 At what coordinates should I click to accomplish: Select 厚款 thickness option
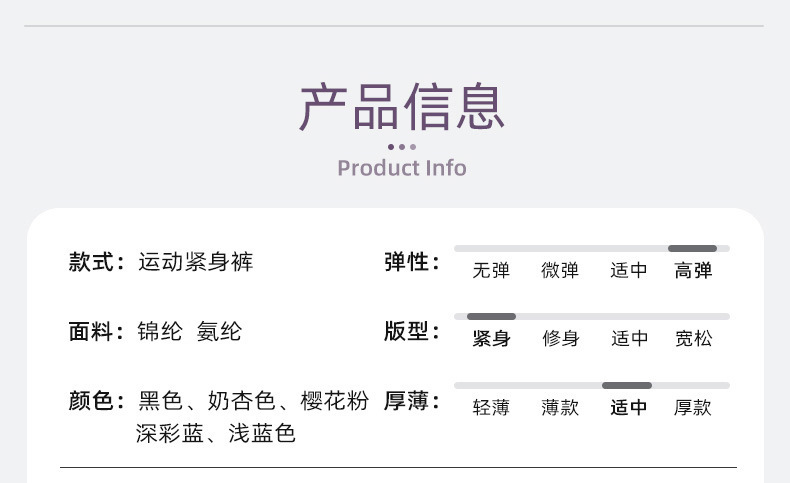(x=693, y=407)
